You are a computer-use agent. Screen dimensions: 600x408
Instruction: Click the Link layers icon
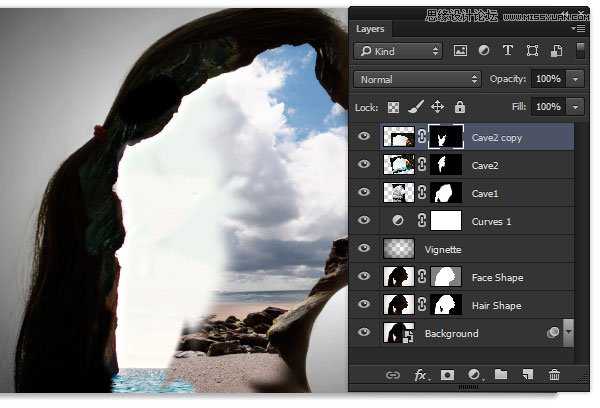click(393, 375)
